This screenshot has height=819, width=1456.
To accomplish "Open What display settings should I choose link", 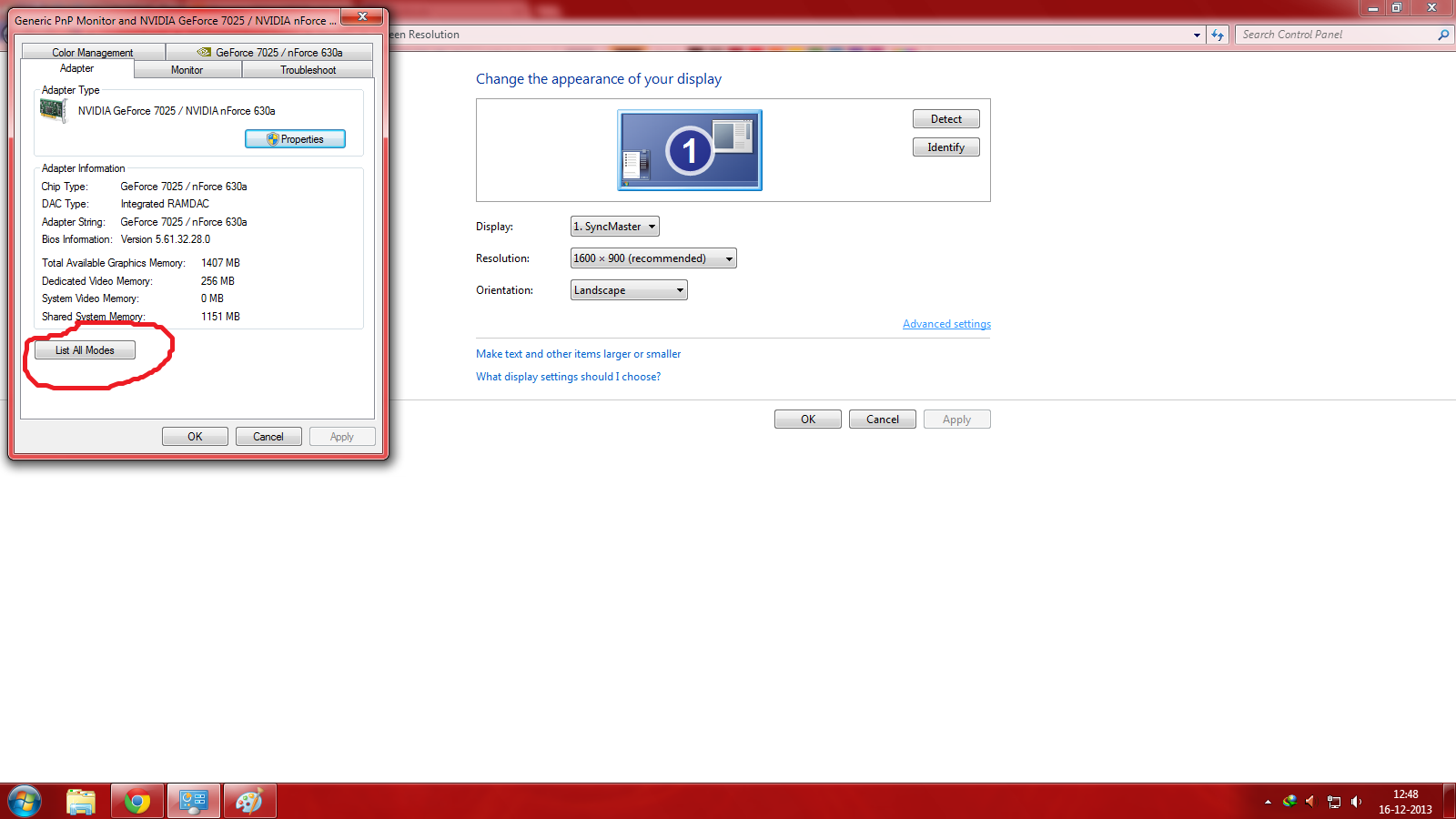I will [x=568, y=377].
